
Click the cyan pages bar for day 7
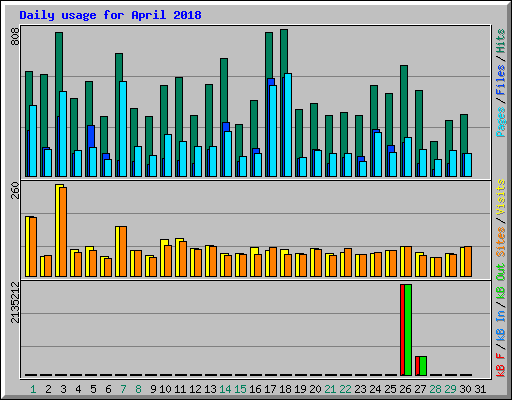pyautogui.click(x=123, y=129)
